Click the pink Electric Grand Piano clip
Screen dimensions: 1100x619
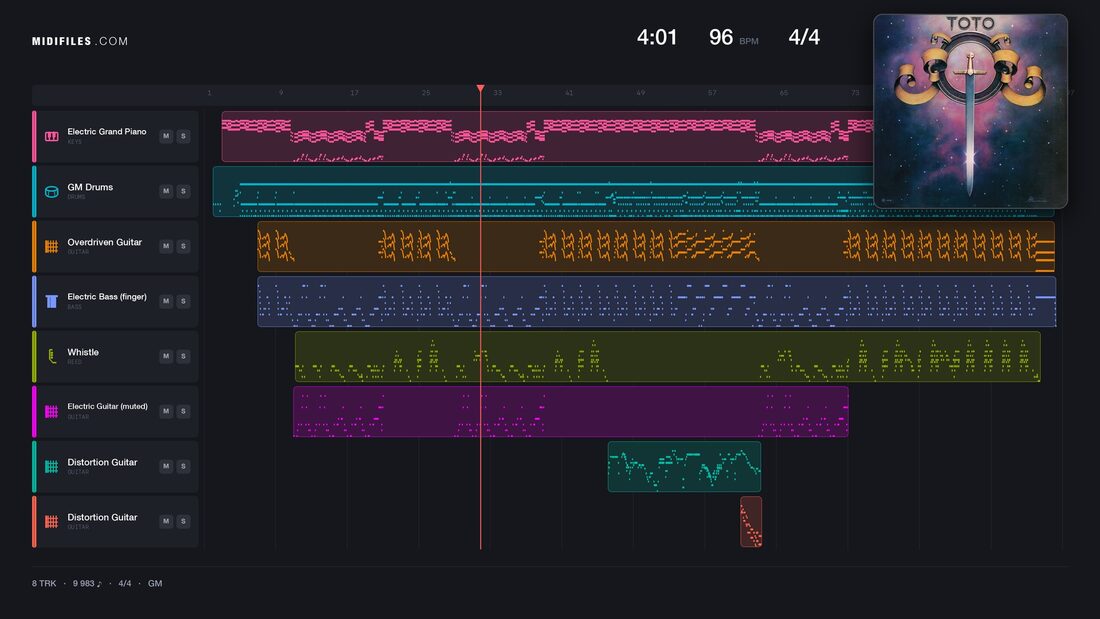click(547, 137)
